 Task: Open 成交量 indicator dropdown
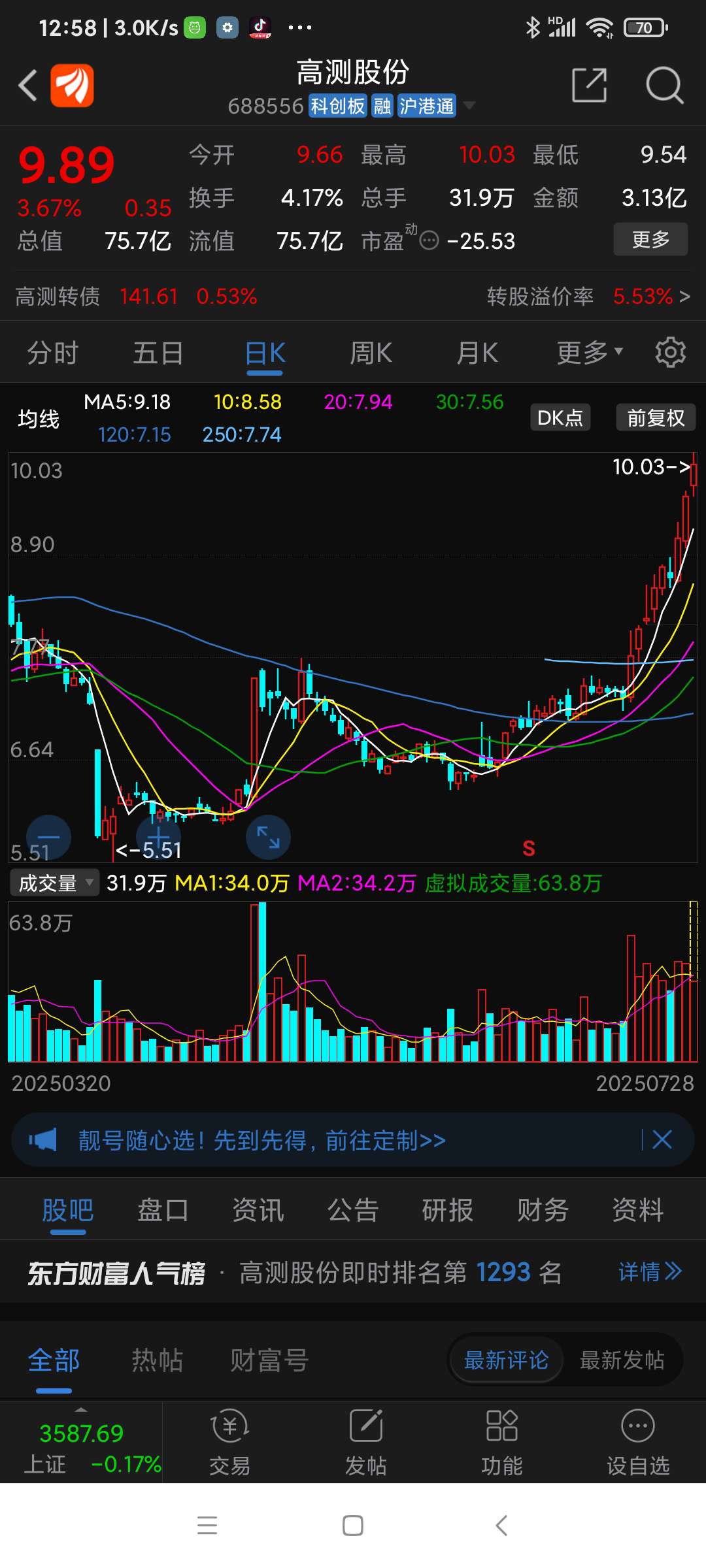pyautogui.click(x=54, y=883)
